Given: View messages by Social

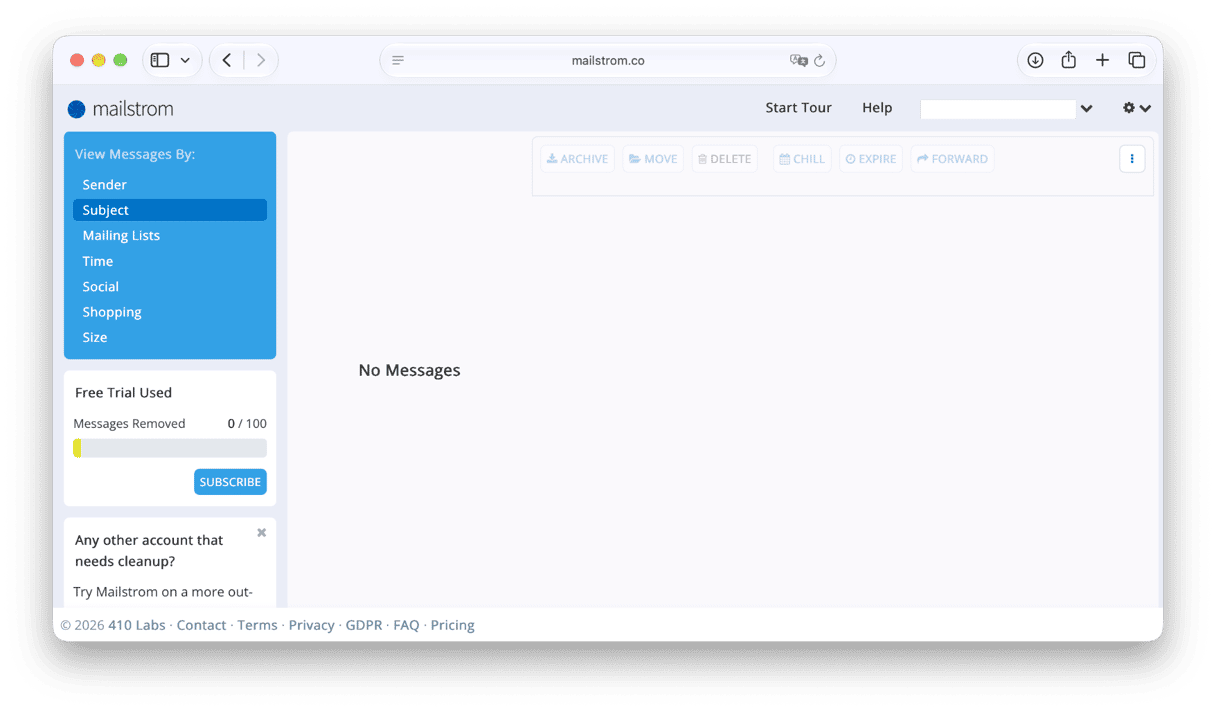Looking at the screenshot, I should point(170,287).
